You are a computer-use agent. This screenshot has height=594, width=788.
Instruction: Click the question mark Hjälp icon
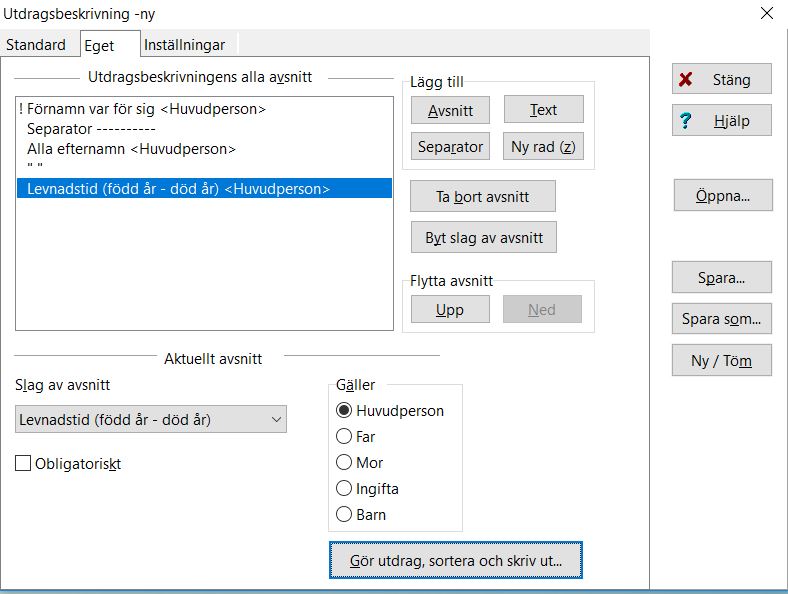click(686, 121)
